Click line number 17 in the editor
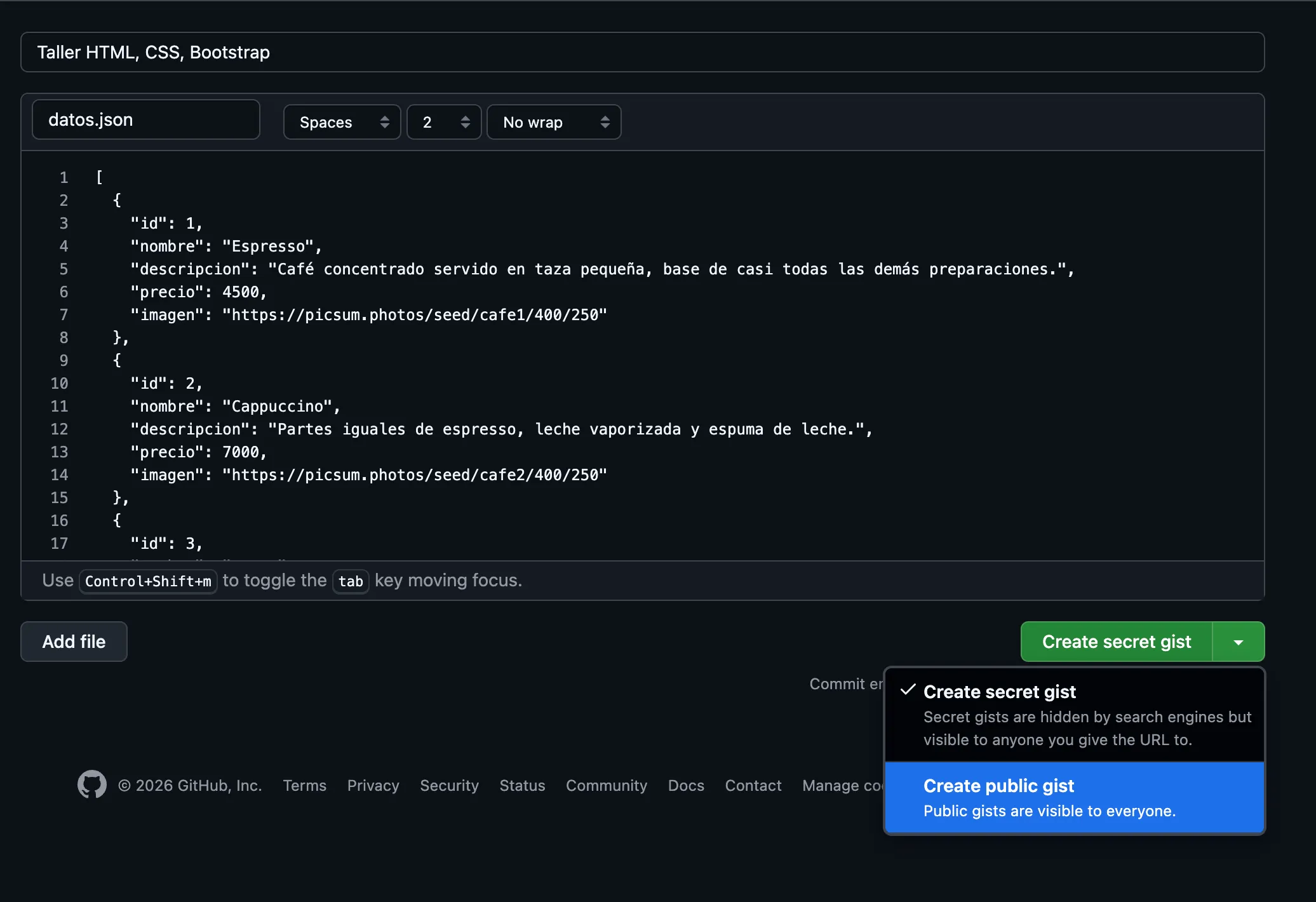This screenshot has height=902, width=1316. (59, 543)
